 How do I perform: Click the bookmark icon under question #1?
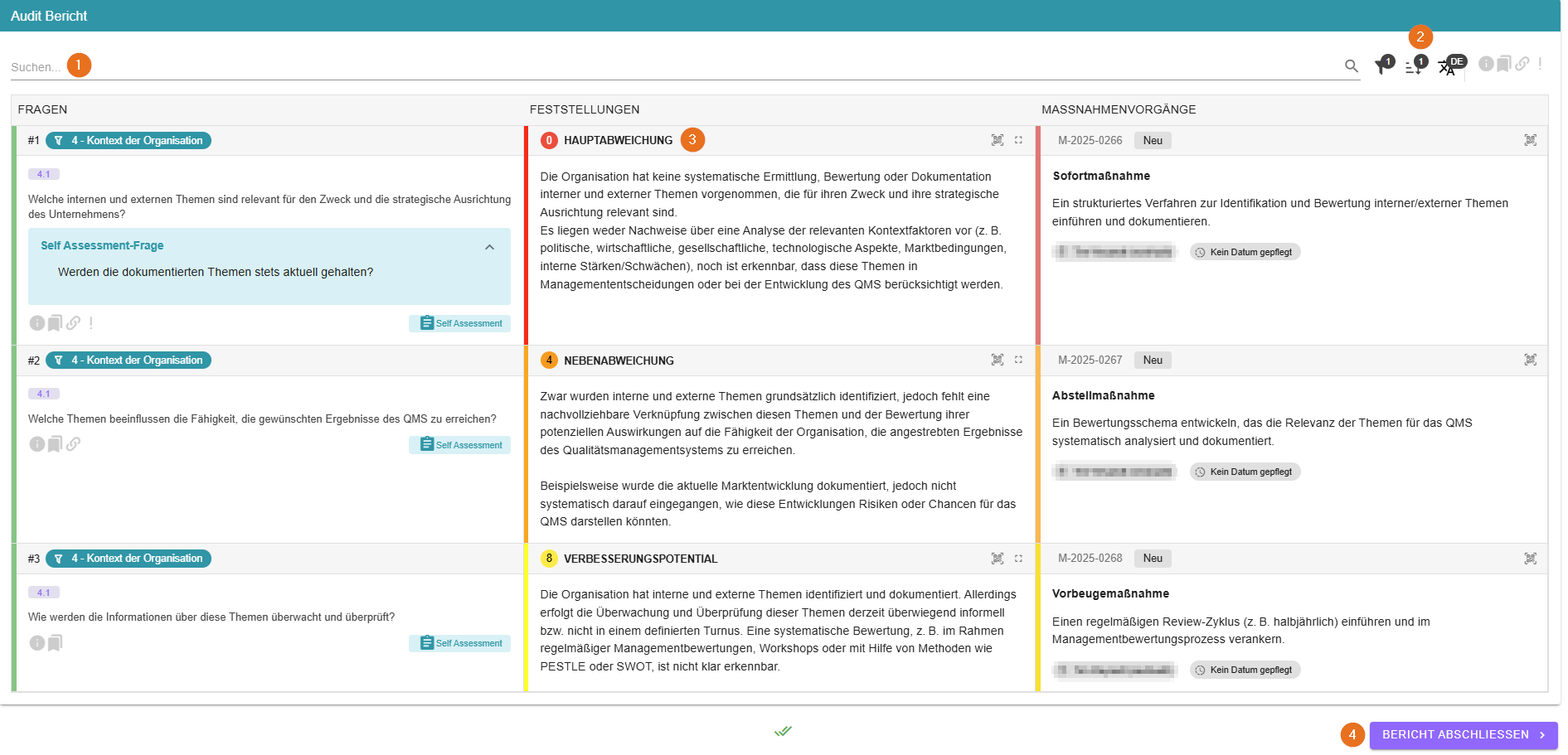coord(55,323)
